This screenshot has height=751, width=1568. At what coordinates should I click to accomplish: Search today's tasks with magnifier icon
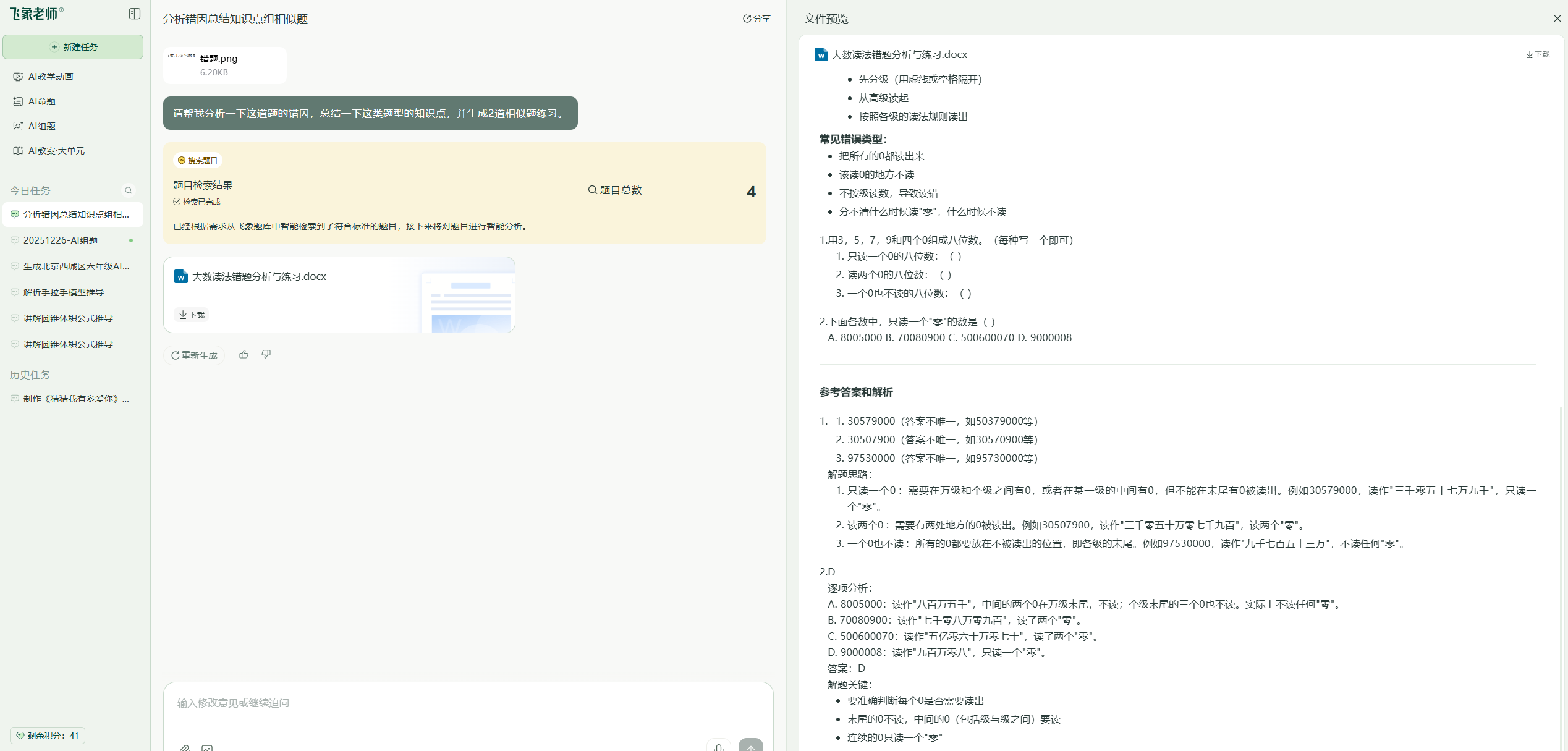pyautogui.click(x=129, y=190)
